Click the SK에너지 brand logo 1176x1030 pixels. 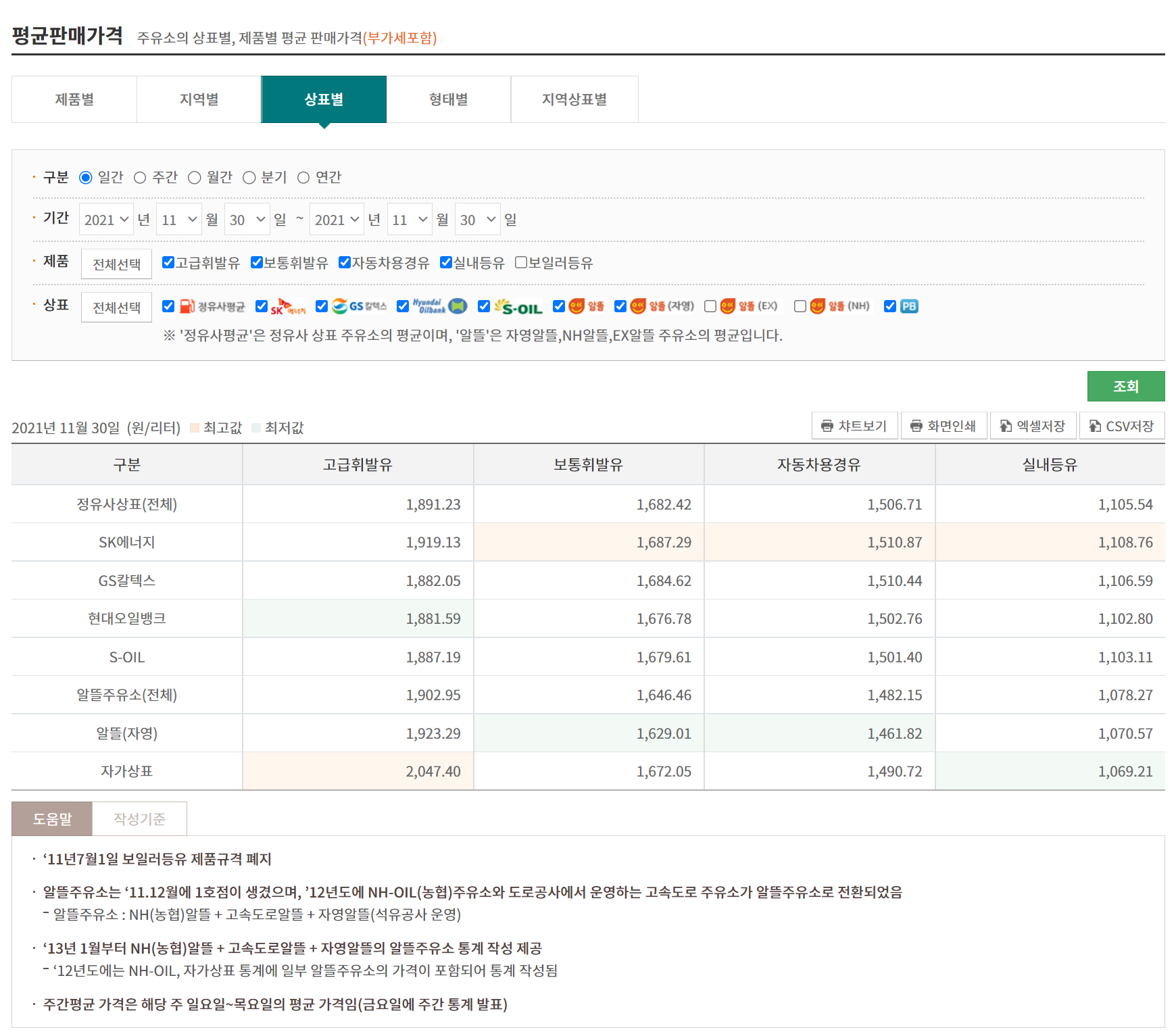pos(288,307)
